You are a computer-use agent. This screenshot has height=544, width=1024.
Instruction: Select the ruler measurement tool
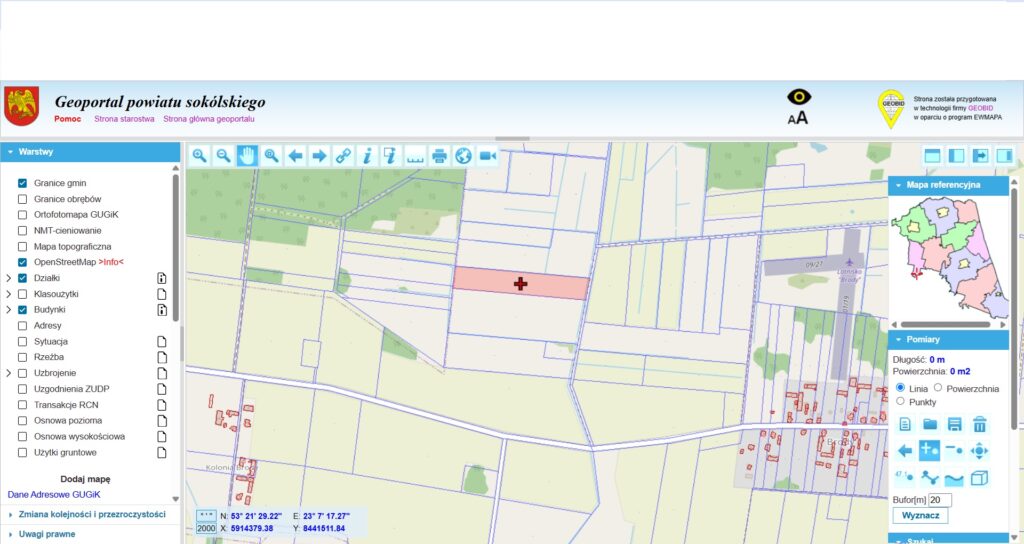click(415, 155)
